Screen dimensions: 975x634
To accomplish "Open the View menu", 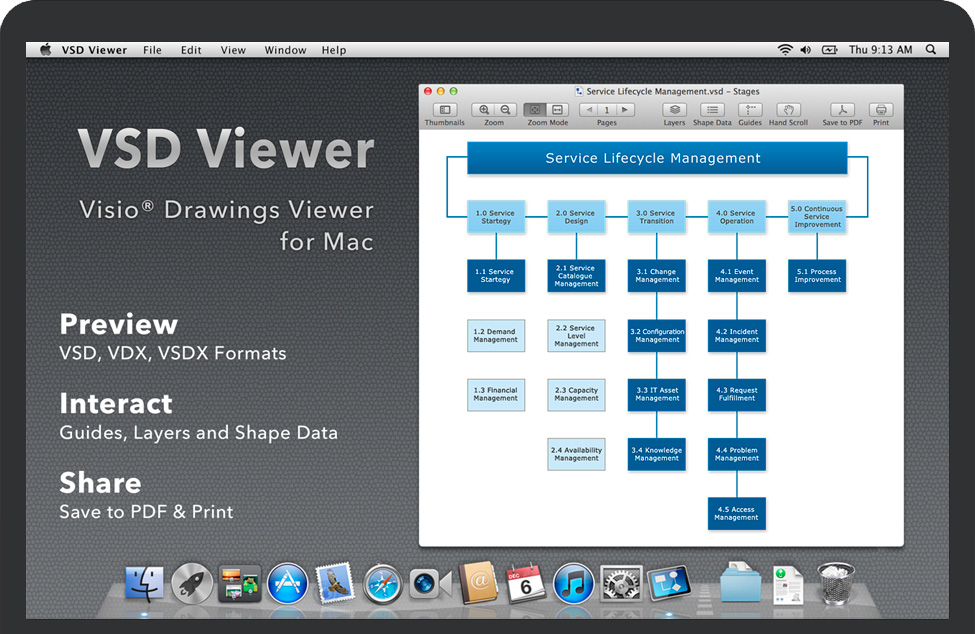I will click(233, 50).
